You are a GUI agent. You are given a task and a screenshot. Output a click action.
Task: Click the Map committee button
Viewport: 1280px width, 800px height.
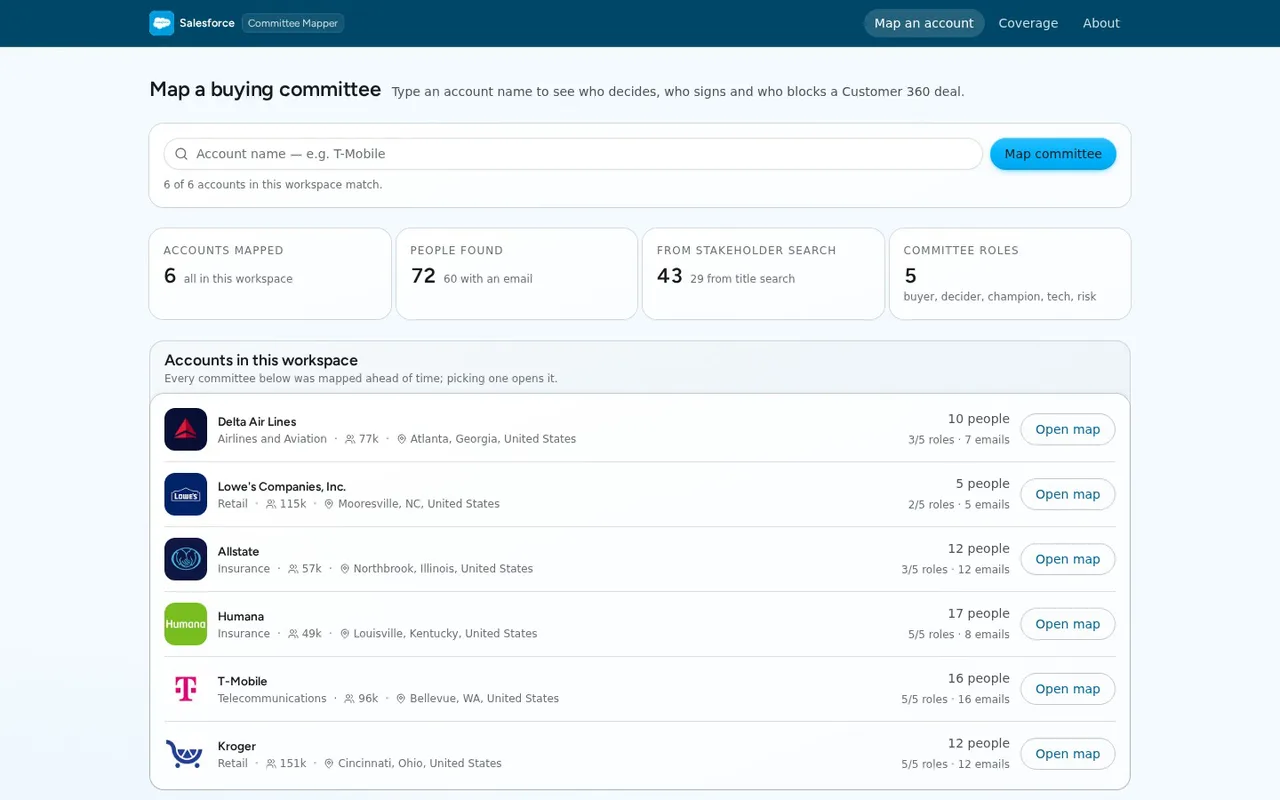[1053, 154]
